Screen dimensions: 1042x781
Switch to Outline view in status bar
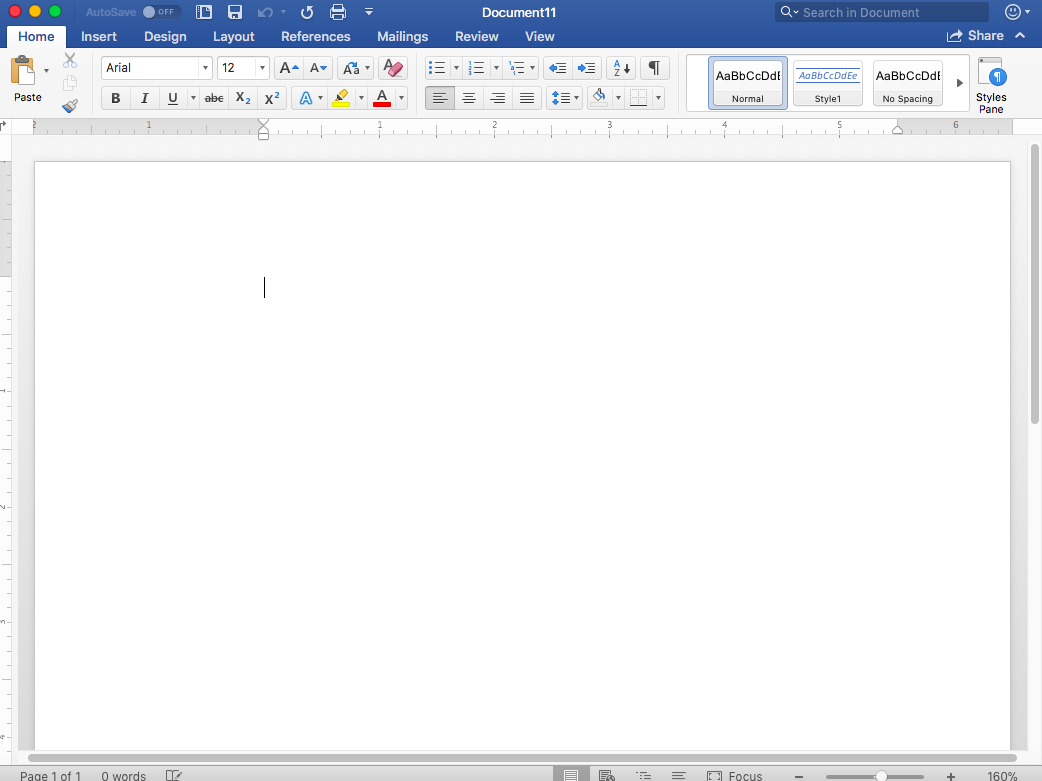click(x=643, y=775)
